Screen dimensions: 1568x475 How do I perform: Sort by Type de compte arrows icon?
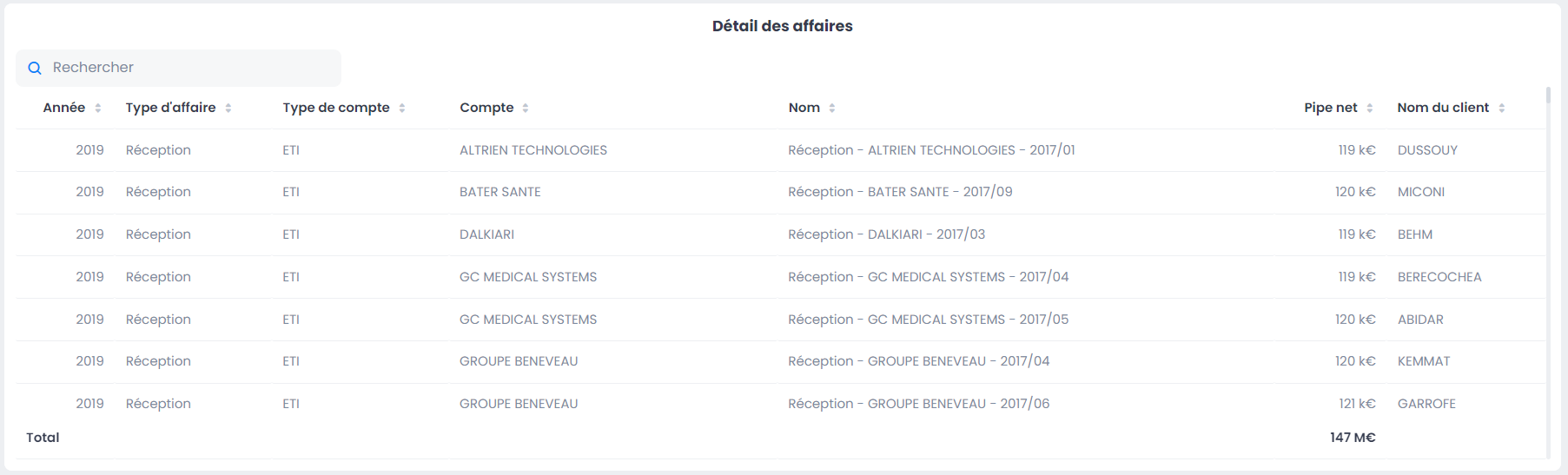coord(402,108)
